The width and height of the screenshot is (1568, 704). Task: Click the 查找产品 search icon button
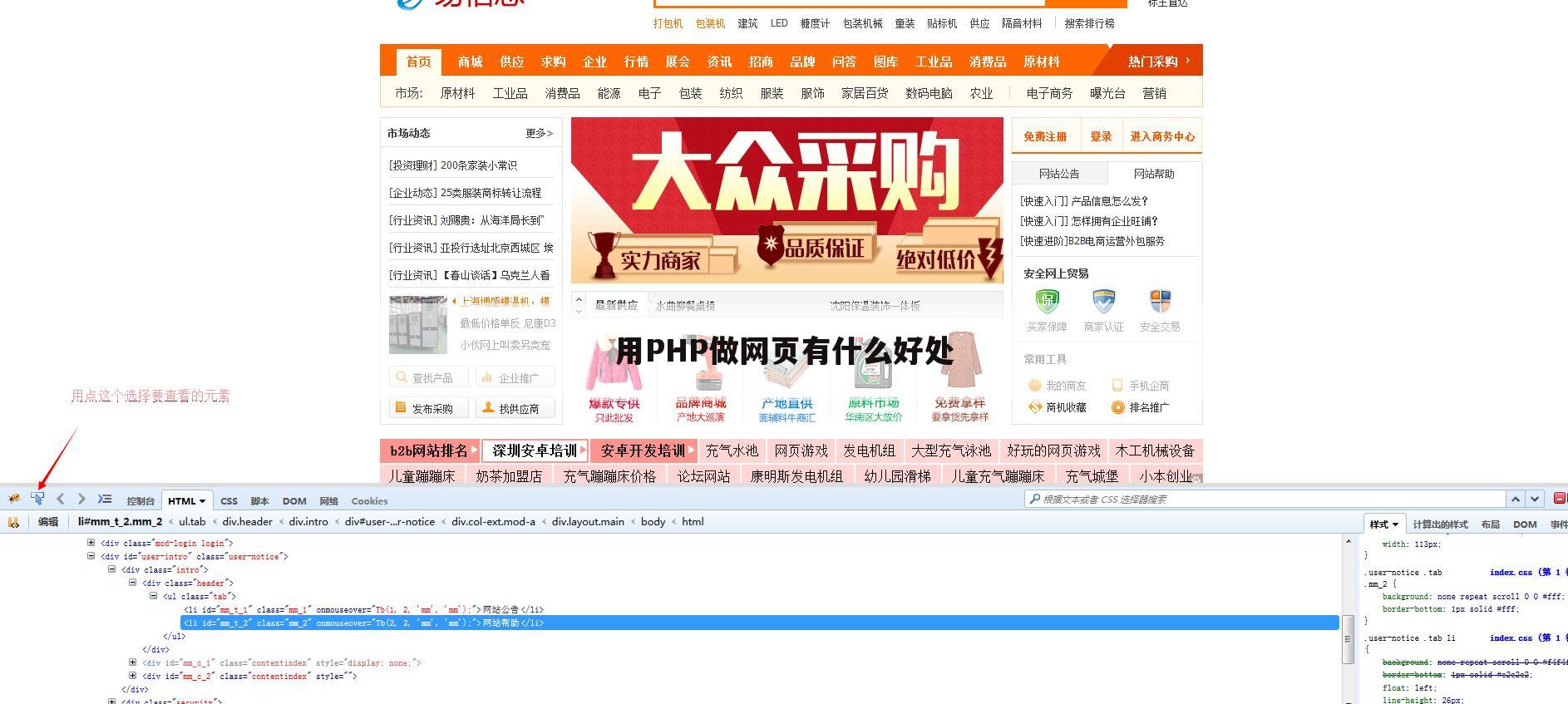pos(428,377)
